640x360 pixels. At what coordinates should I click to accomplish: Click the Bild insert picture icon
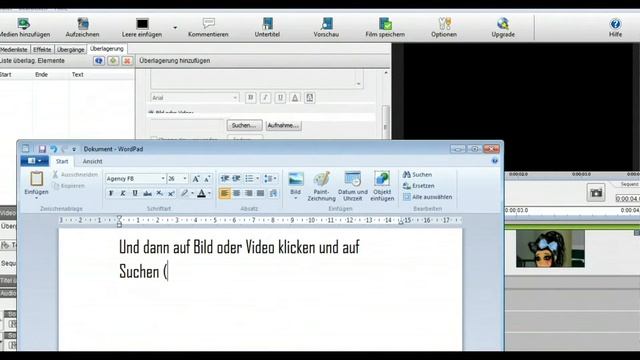[296, 179]
